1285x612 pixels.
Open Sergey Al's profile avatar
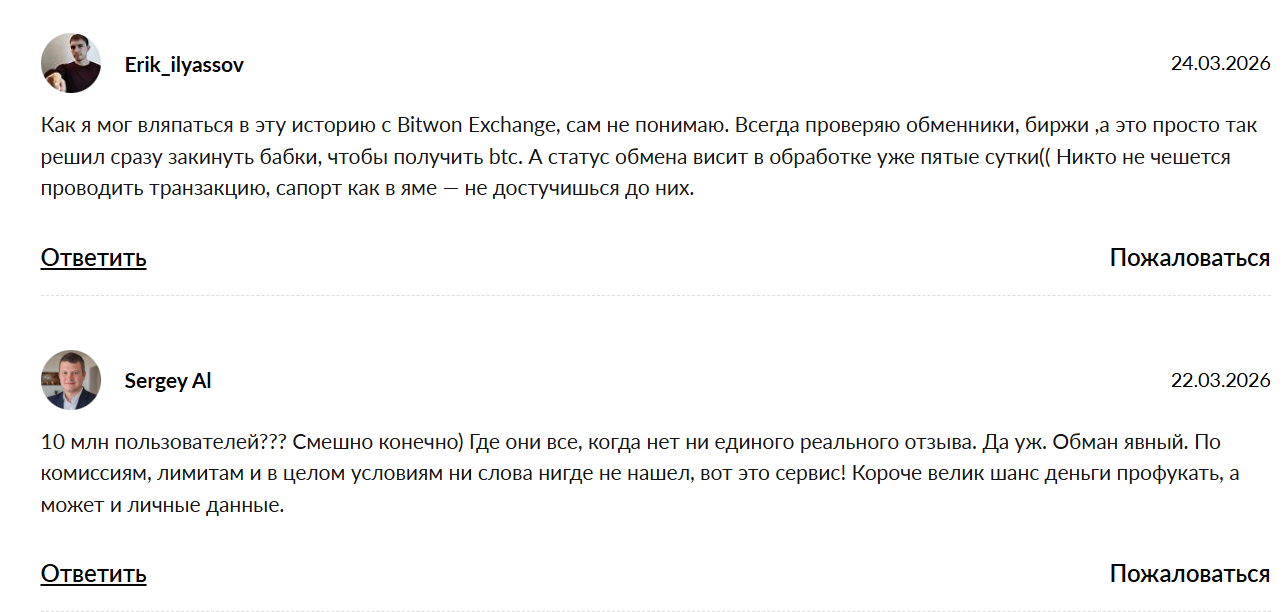click(x=70, y=380)
